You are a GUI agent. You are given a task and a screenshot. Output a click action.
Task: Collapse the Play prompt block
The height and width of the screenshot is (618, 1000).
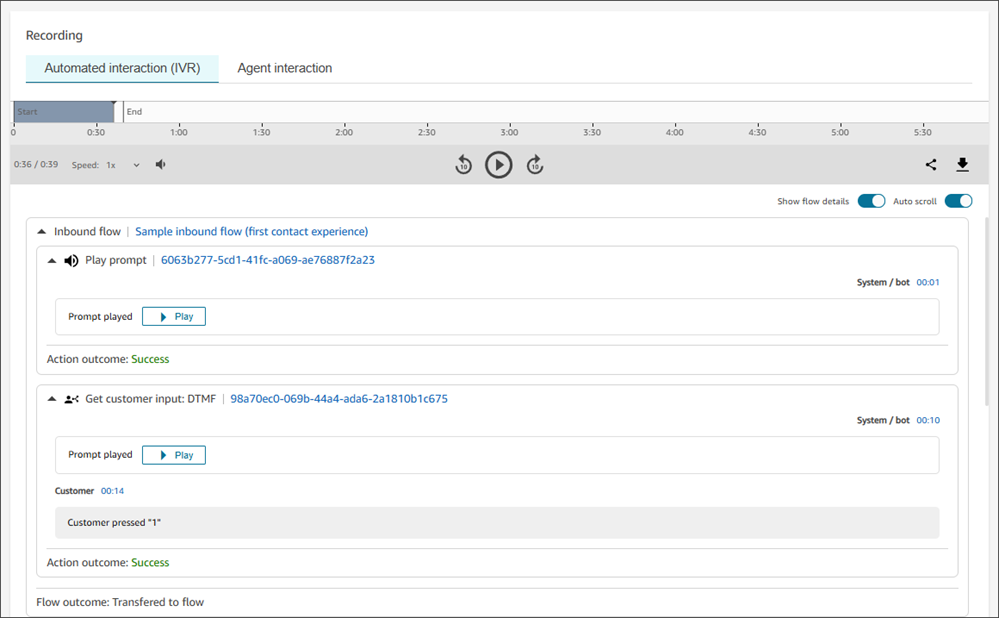tap(52, 261)
